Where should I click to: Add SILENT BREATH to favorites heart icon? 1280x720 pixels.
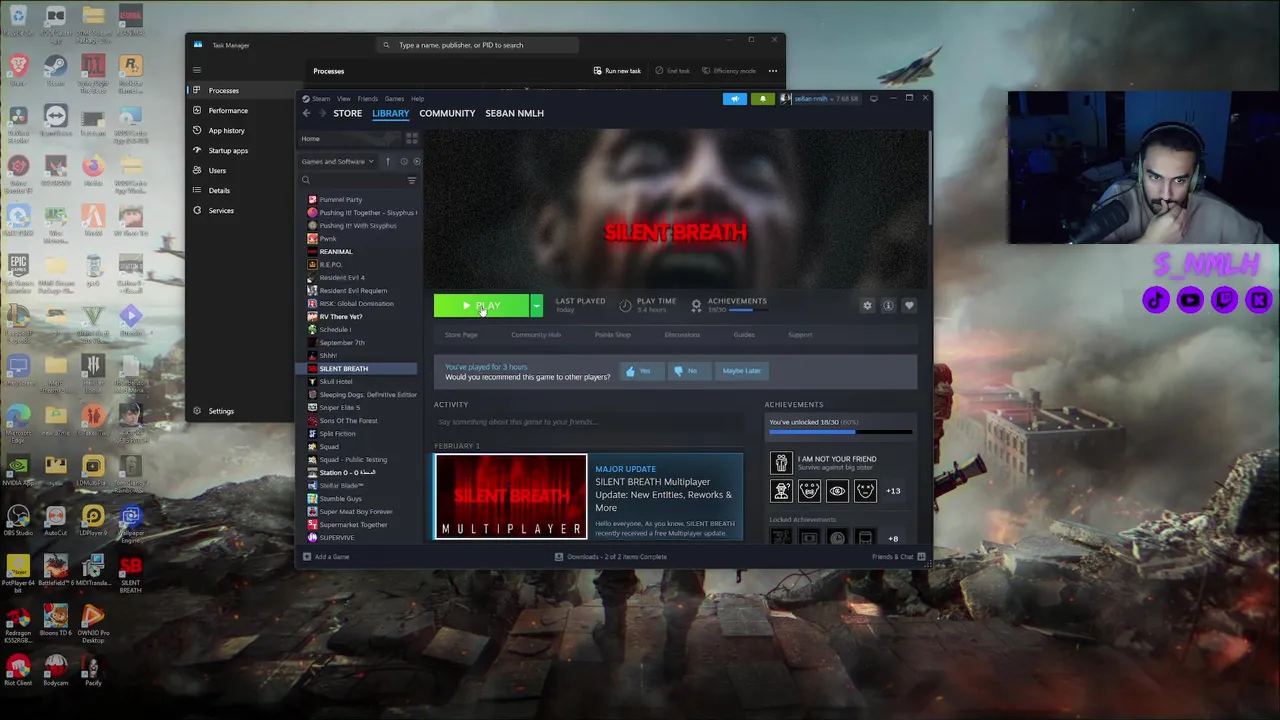(x=909, y=306)
